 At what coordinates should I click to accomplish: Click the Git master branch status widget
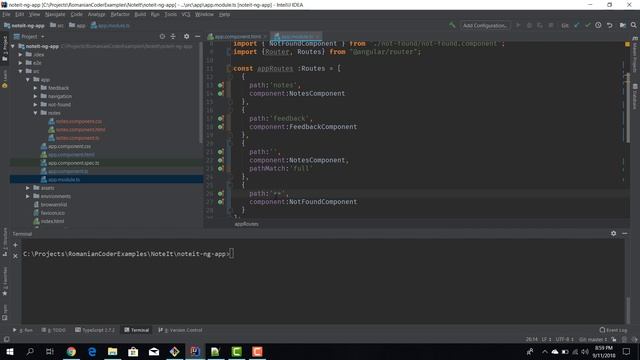(x=593, y=339)
